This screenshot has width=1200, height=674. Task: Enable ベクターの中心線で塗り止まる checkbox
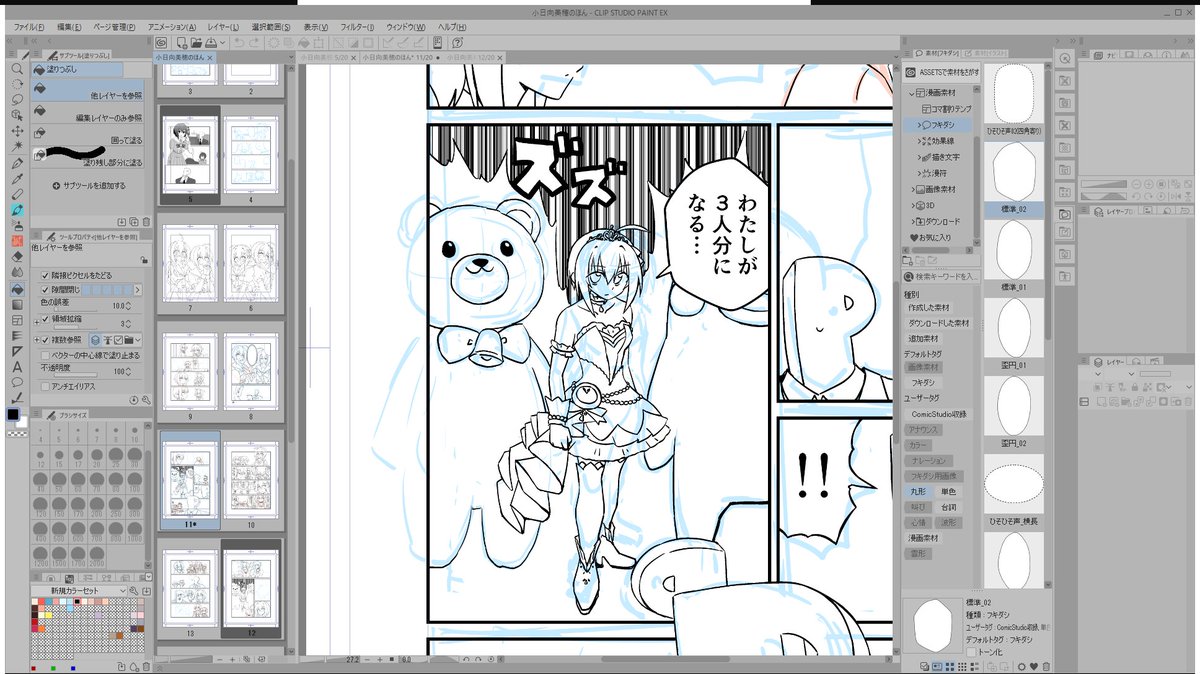[x=45, y=355]
